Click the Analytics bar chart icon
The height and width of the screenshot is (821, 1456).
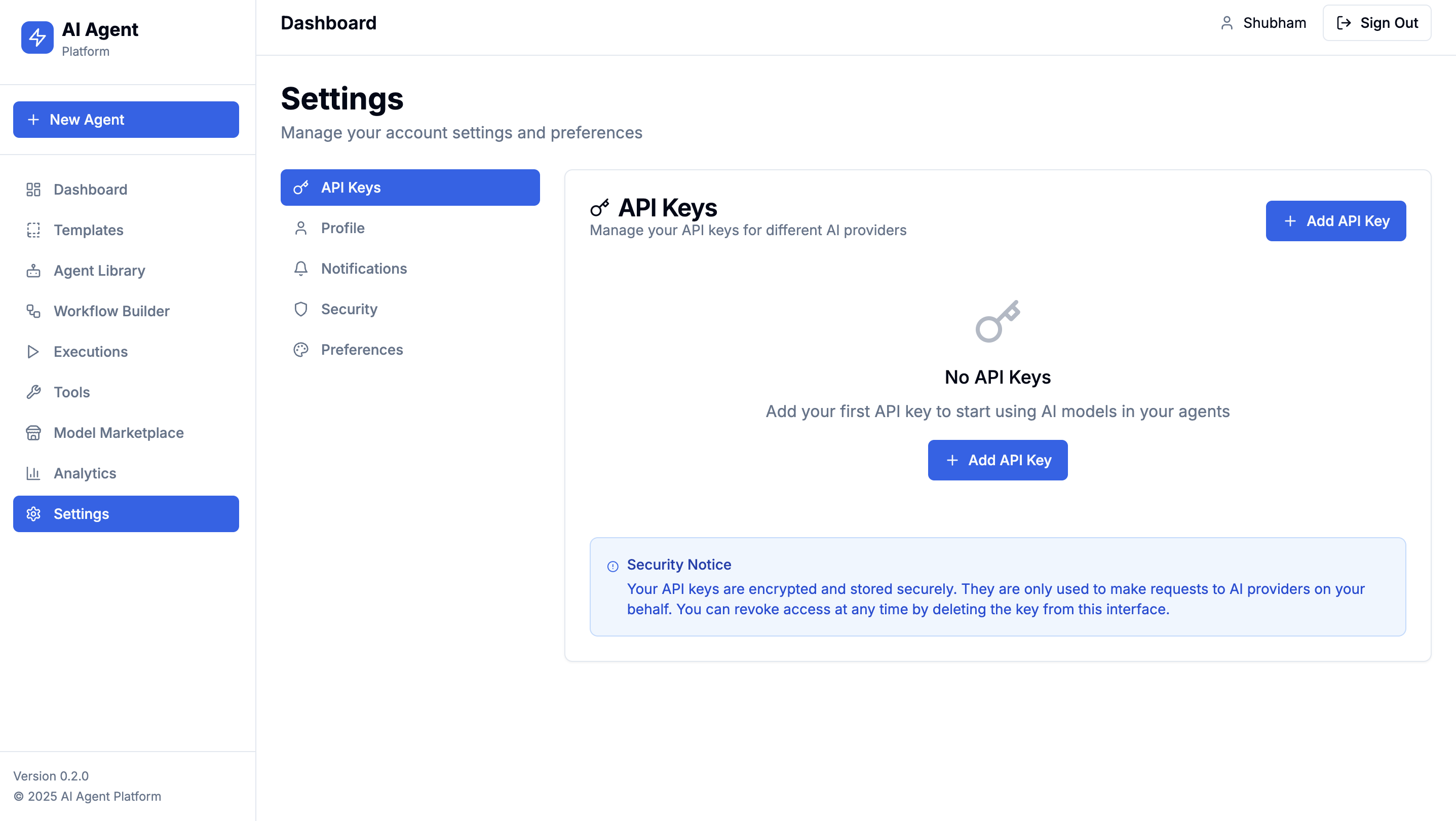33,473
